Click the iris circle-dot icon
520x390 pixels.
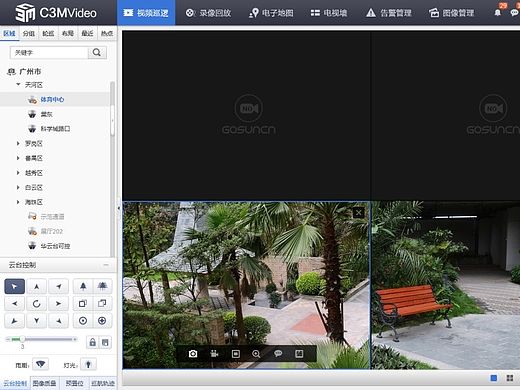(x=83, y=321)
